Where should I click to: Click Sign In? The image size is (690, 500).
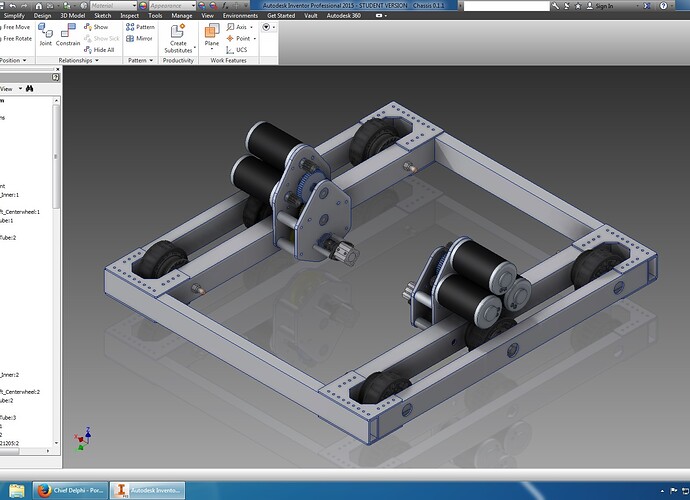click(x=600, y=6)
